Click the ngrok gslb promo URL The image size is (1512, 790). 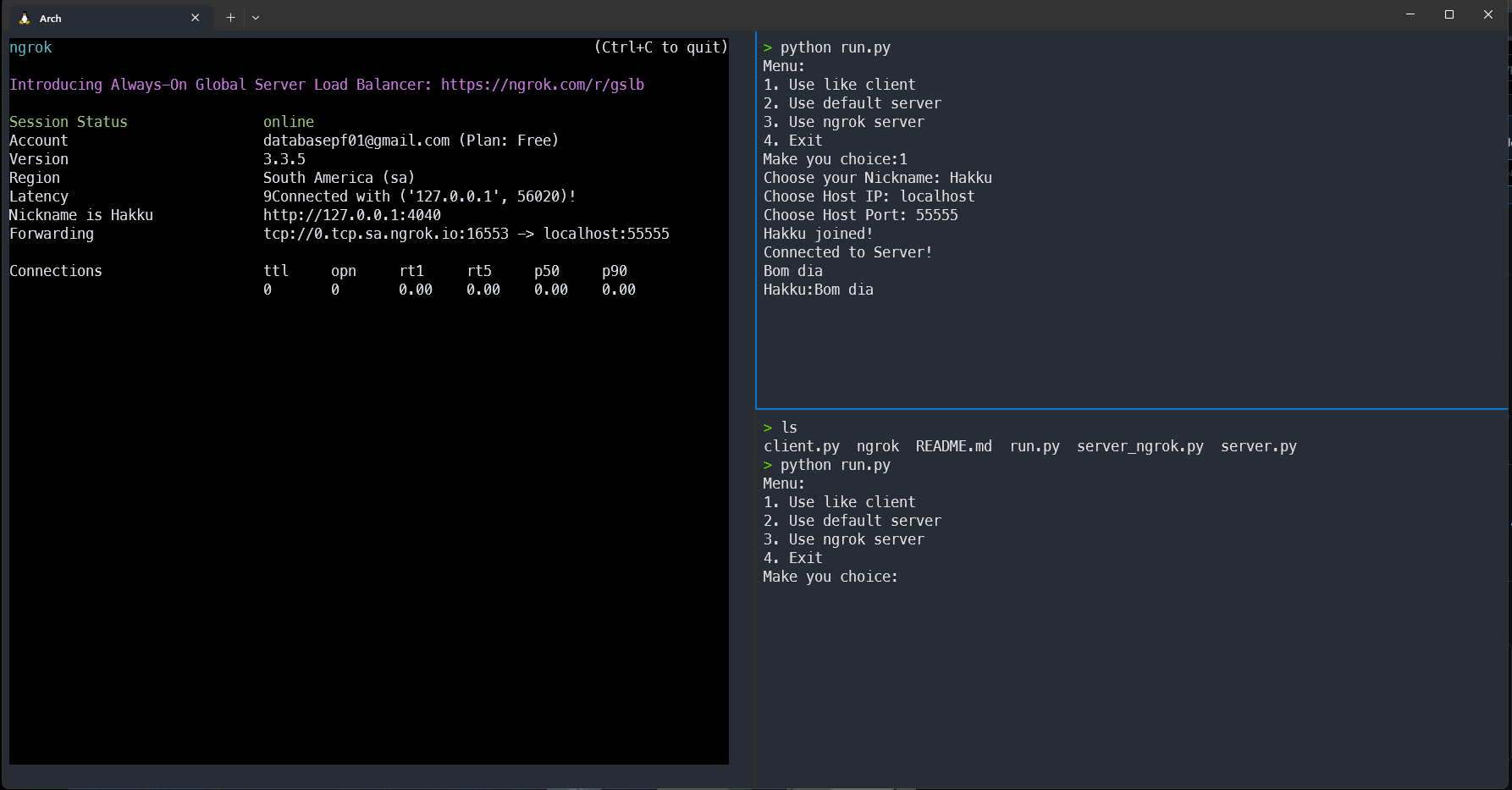543,85
